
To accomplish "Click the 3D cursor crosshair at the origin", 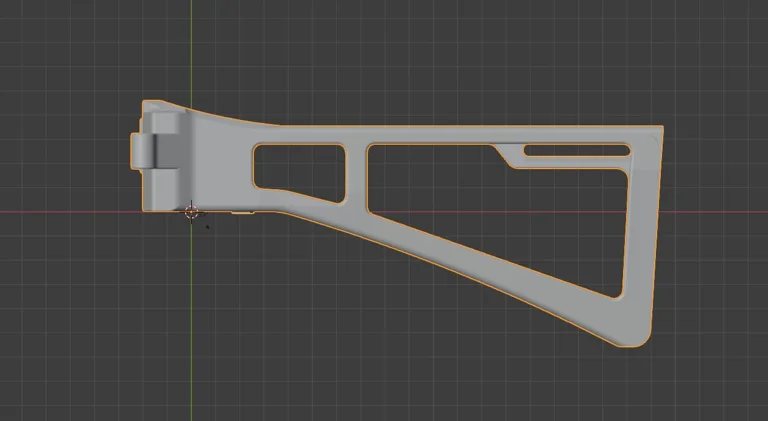I will (x=191, y=212).
